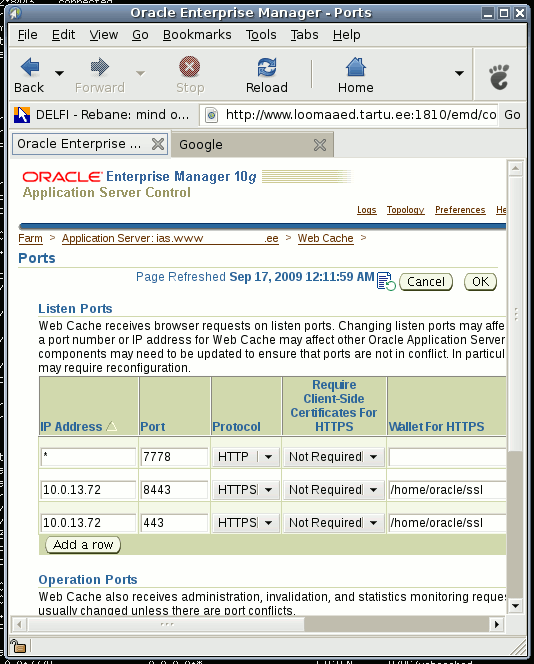The width and height of the screenshot is (534, 664).
Task: Click the IP address field containing asterisk
Action: tap(89, 457)
